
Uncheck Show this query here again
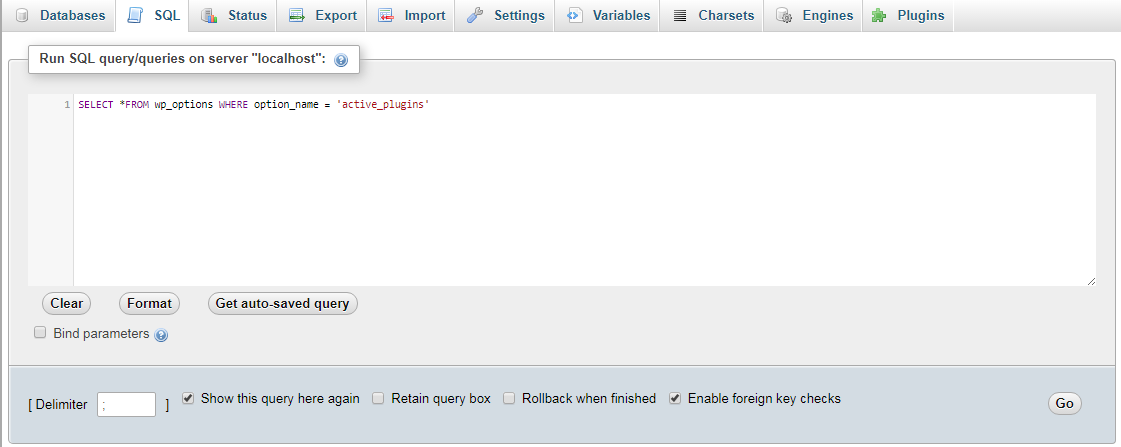click(x=188, y=398)
